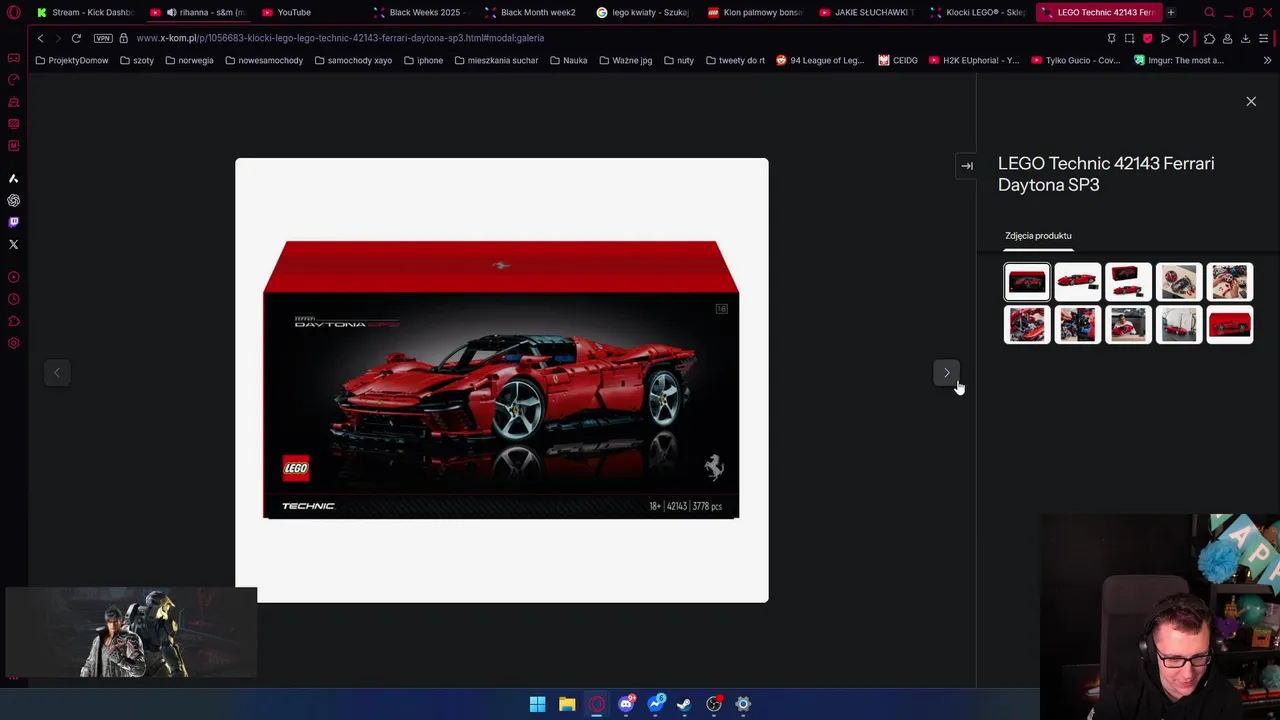The width and height of the screenshot is (1280, 720).
Task: Open GX Corner gamepad icon in sidebar
Action: point(13,58)
